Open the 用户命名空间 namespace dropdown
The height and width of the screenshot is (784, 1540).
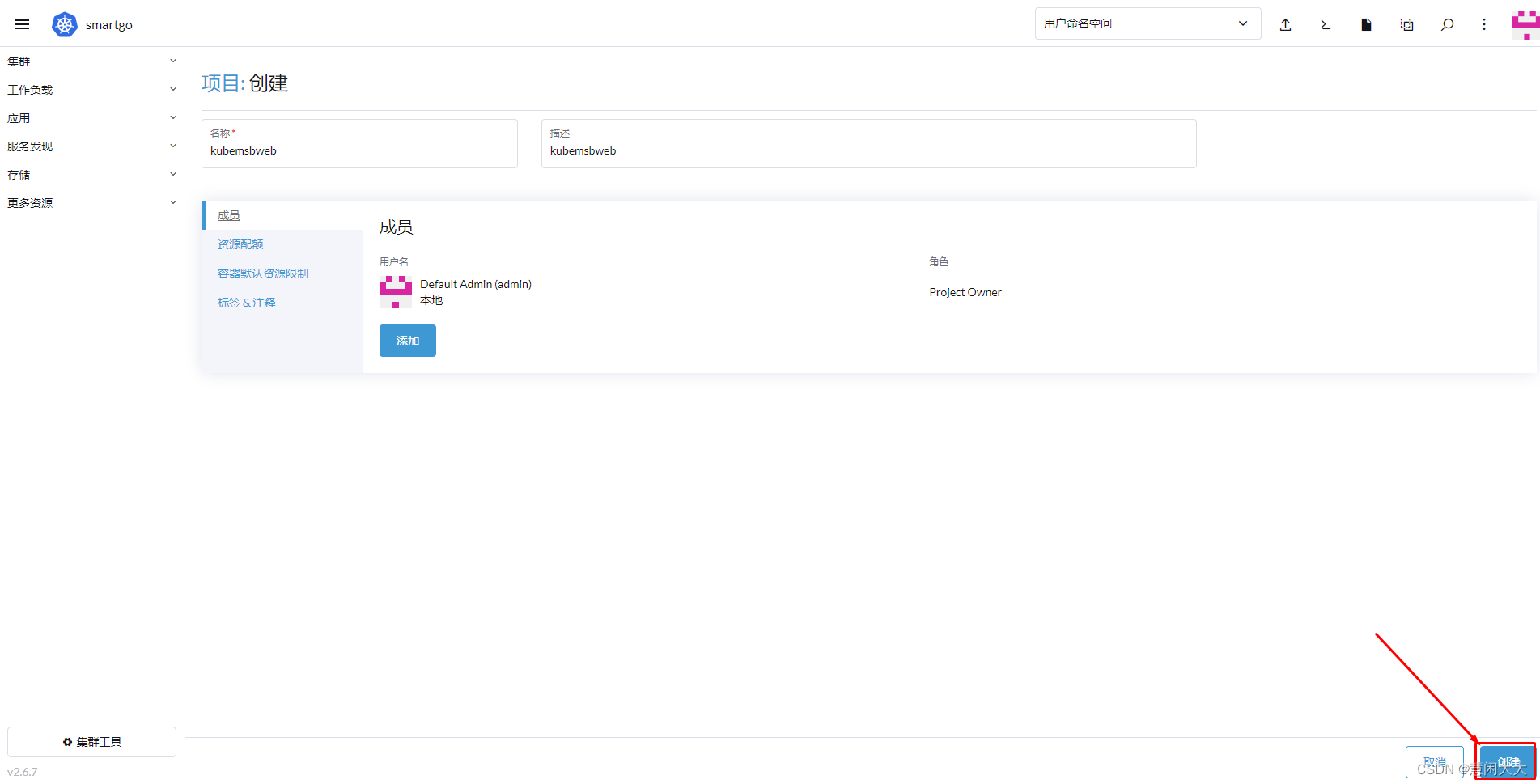click(x=1148, y=23)
